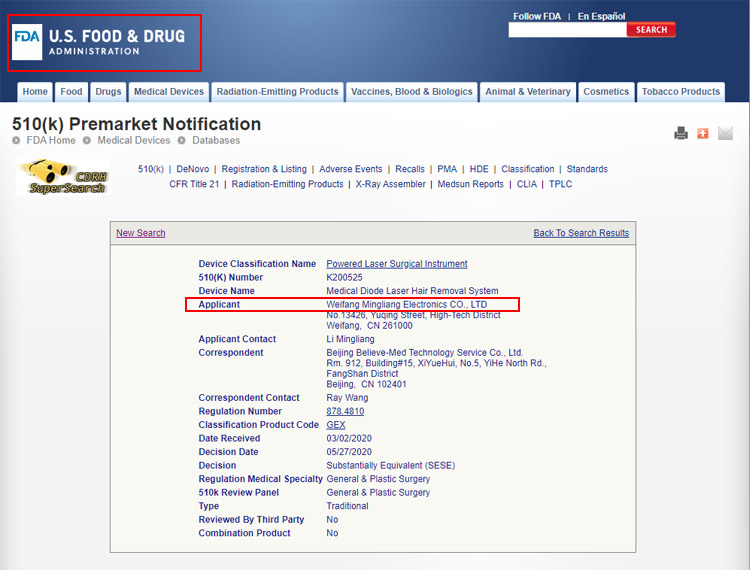
Task: Open the 510(k) database link
Action: [x=151, y=169]
